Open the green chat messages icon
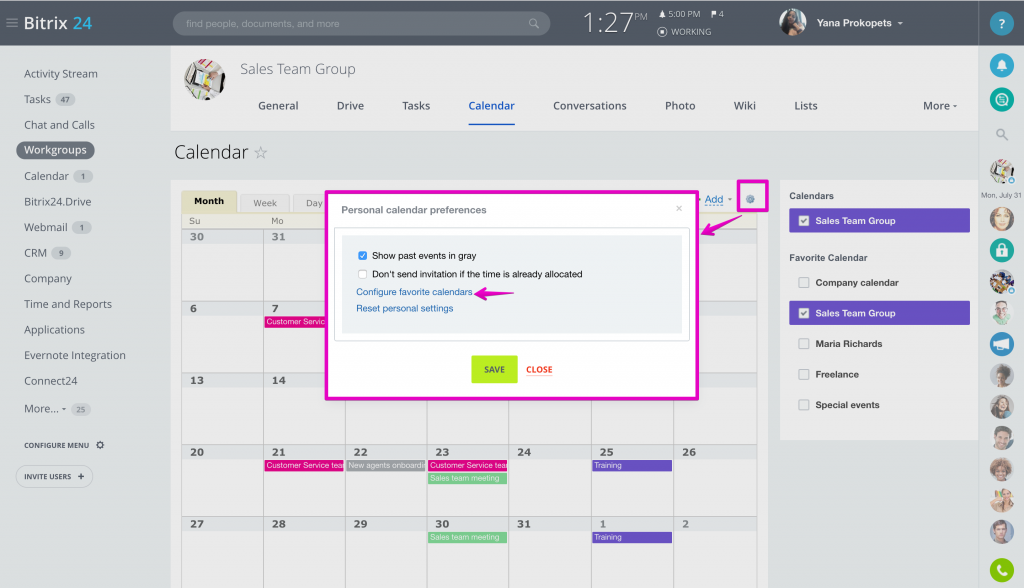The width and height of the screenshot is (1024, 588). [x=1001, y=99]
